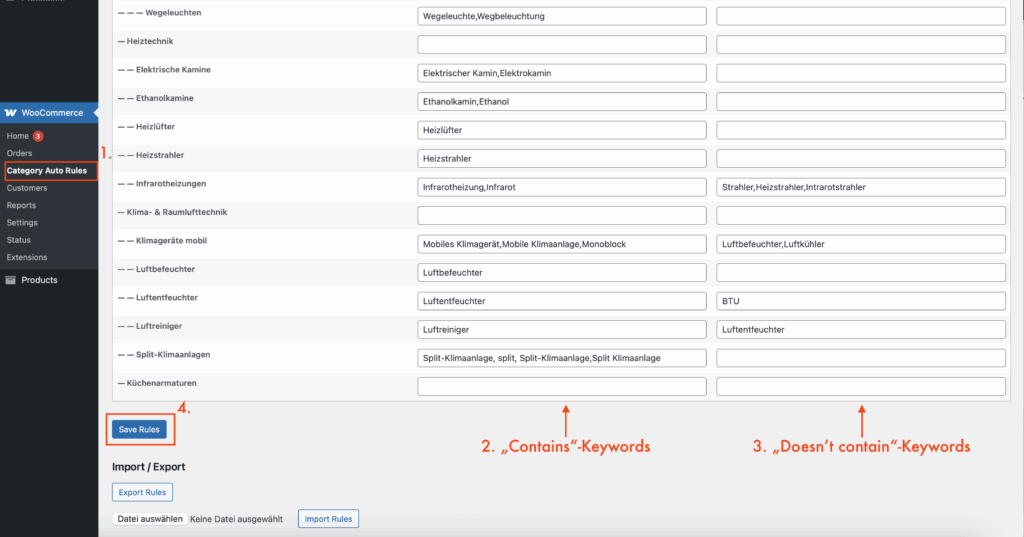Open Orders in the sidebar
The width and height of the screenshot is (1024, 537).
pos(19,153)
